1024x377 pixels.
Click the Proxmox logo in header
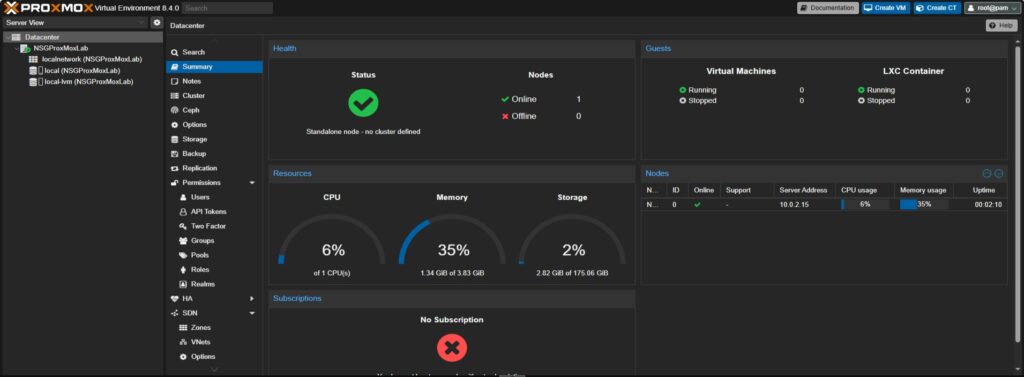pyautogui.click(x=47, y=8)
